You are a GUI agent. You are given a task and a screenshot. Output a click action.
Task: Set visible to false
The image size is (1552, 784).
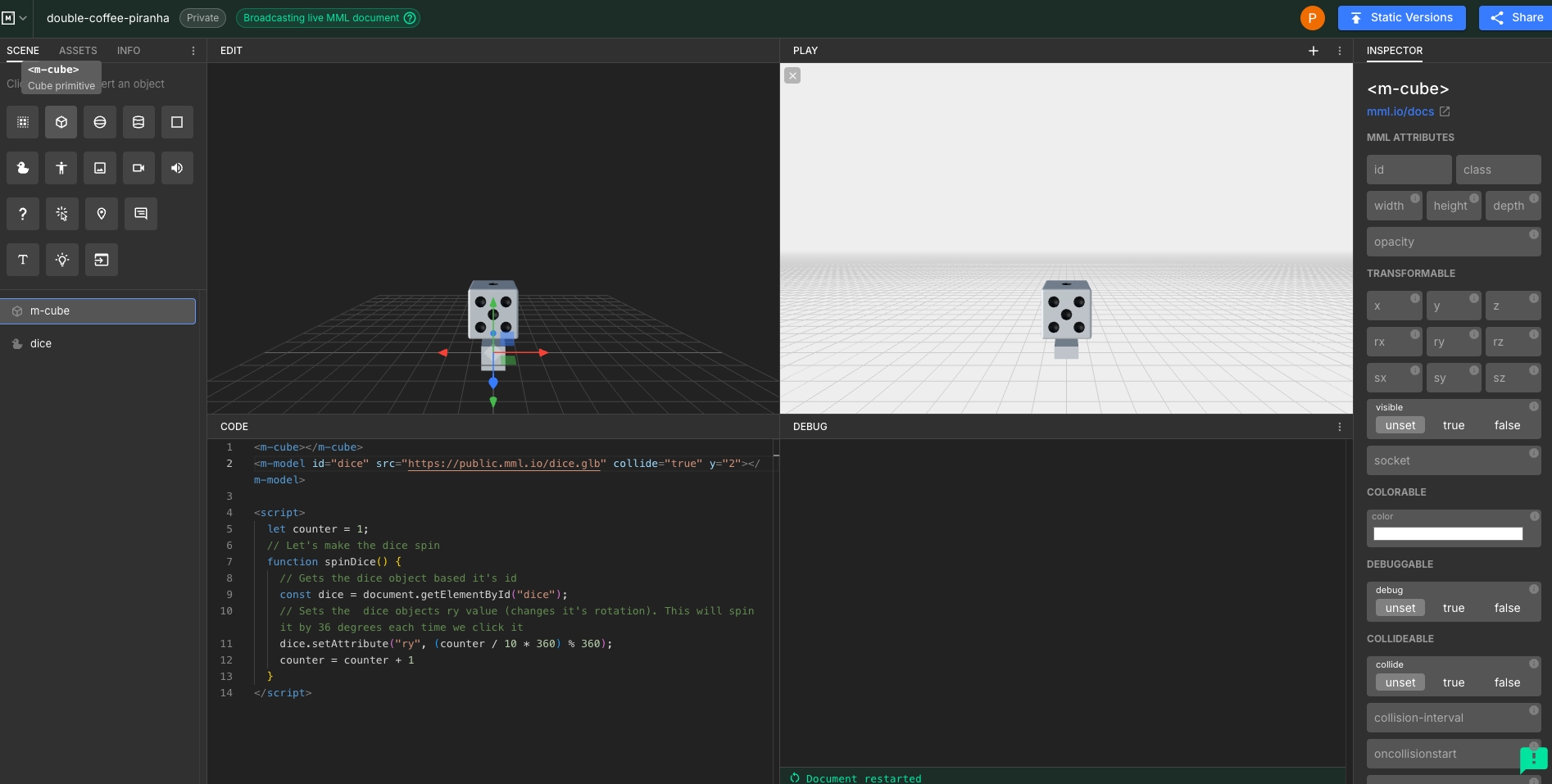coord(1506,425)
